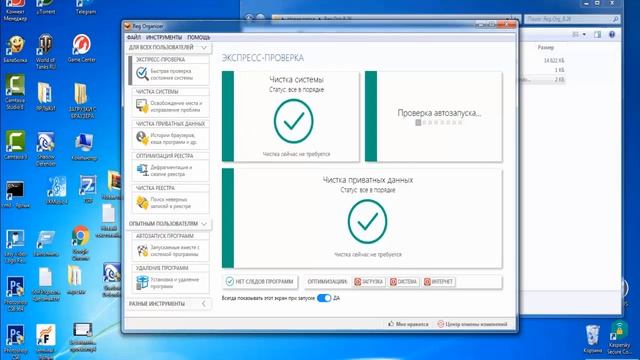Click the Проверка автозапуска progress indicator
Screen dimensions: 640x360
(439, 122)
